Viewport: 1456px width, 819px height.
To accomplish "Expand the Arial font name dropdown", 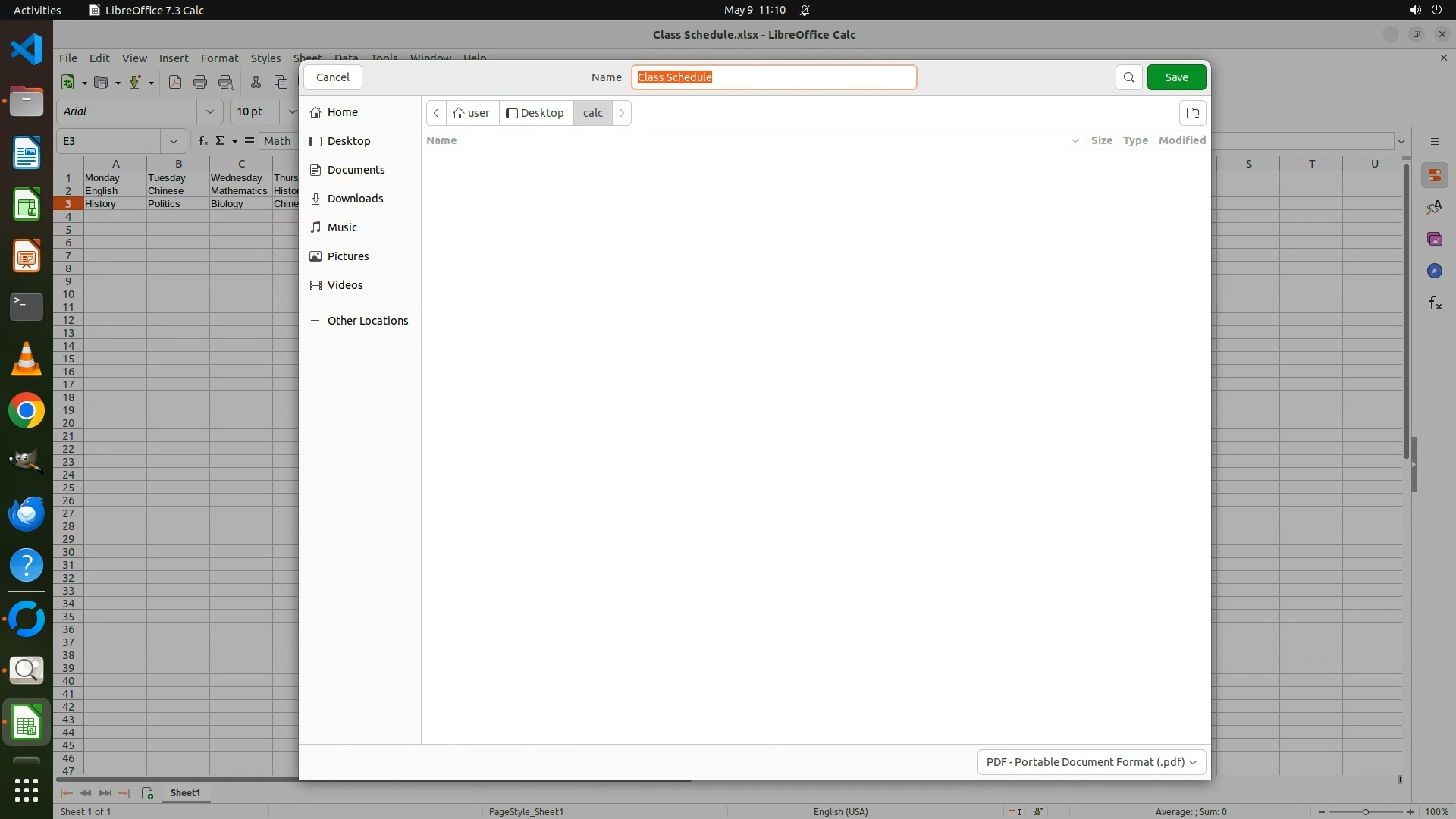I will (x=209, y=111).
